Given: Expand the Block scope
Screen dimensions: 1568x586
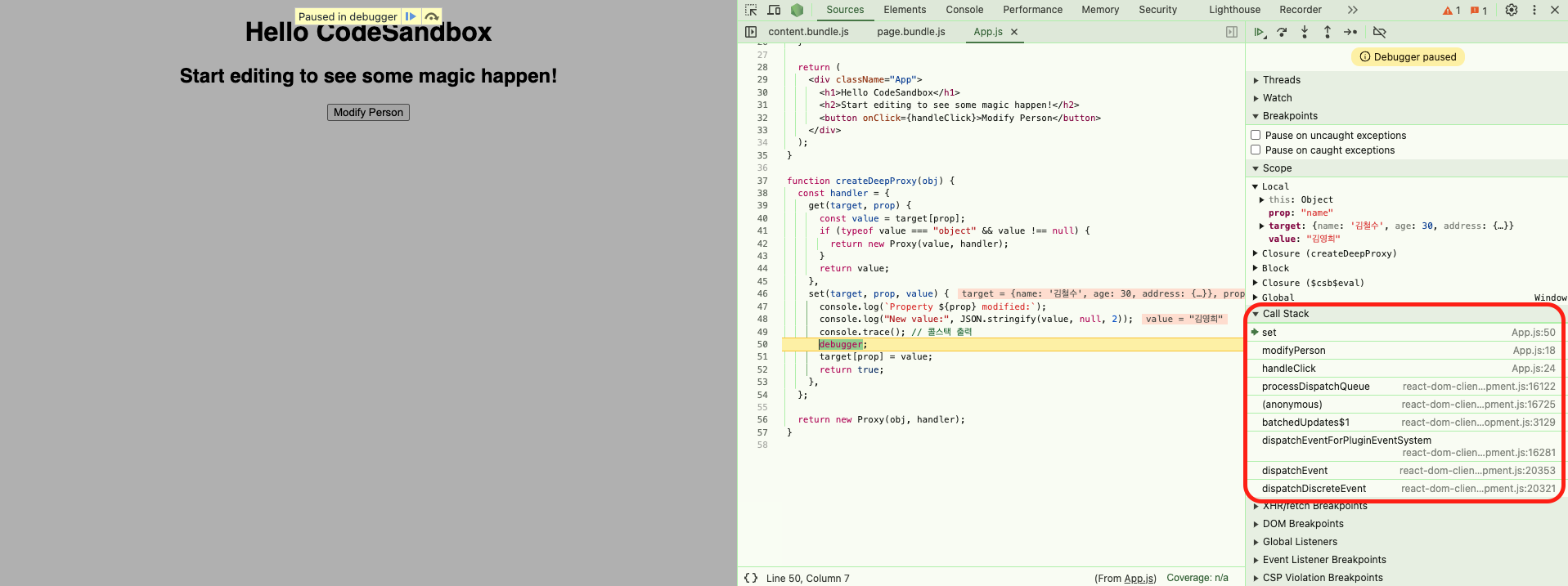Looking at the screenshot, I should coord(1255,268).
